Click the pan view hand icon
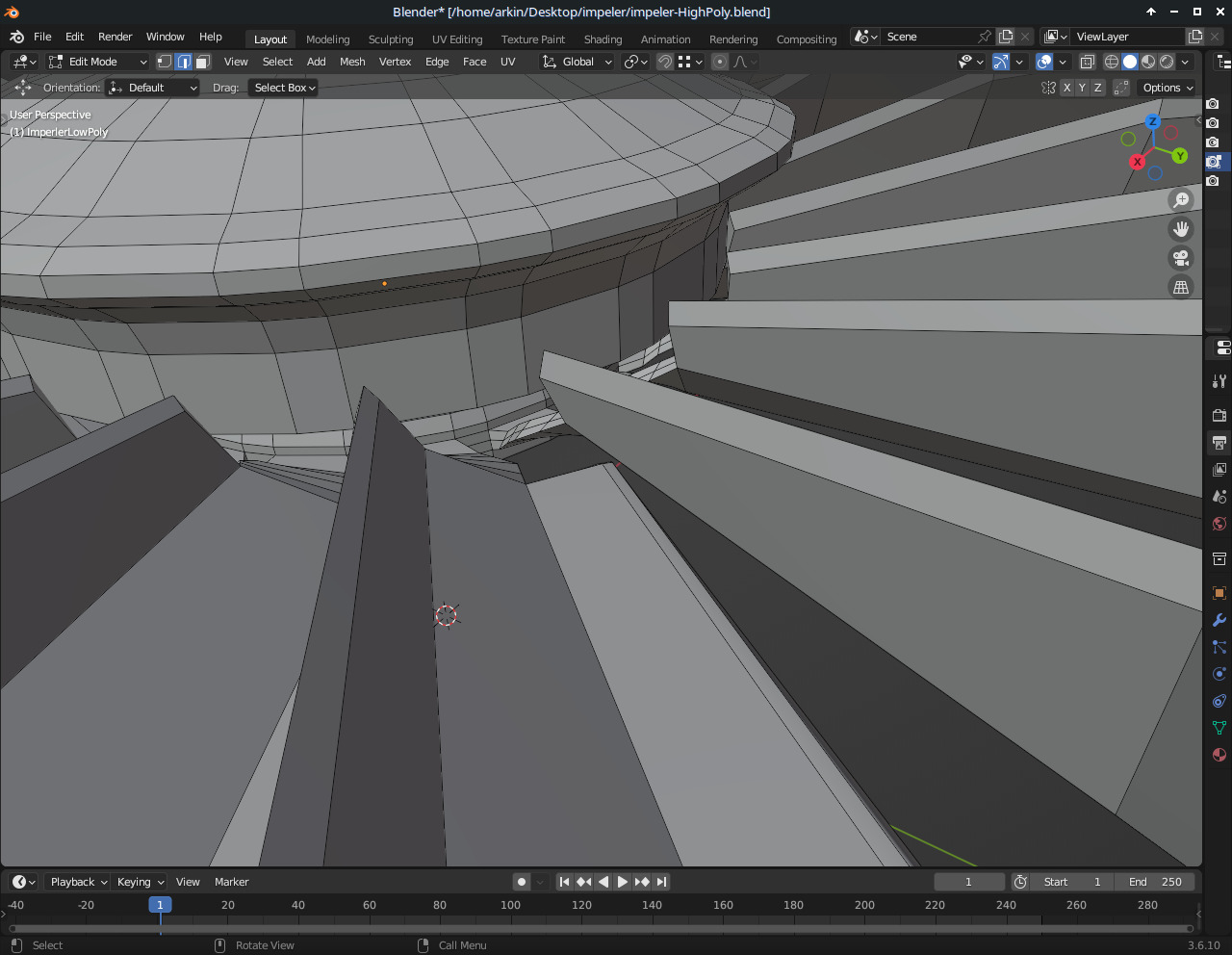This screenshot has width=1232, height=955. (1181, 229)
